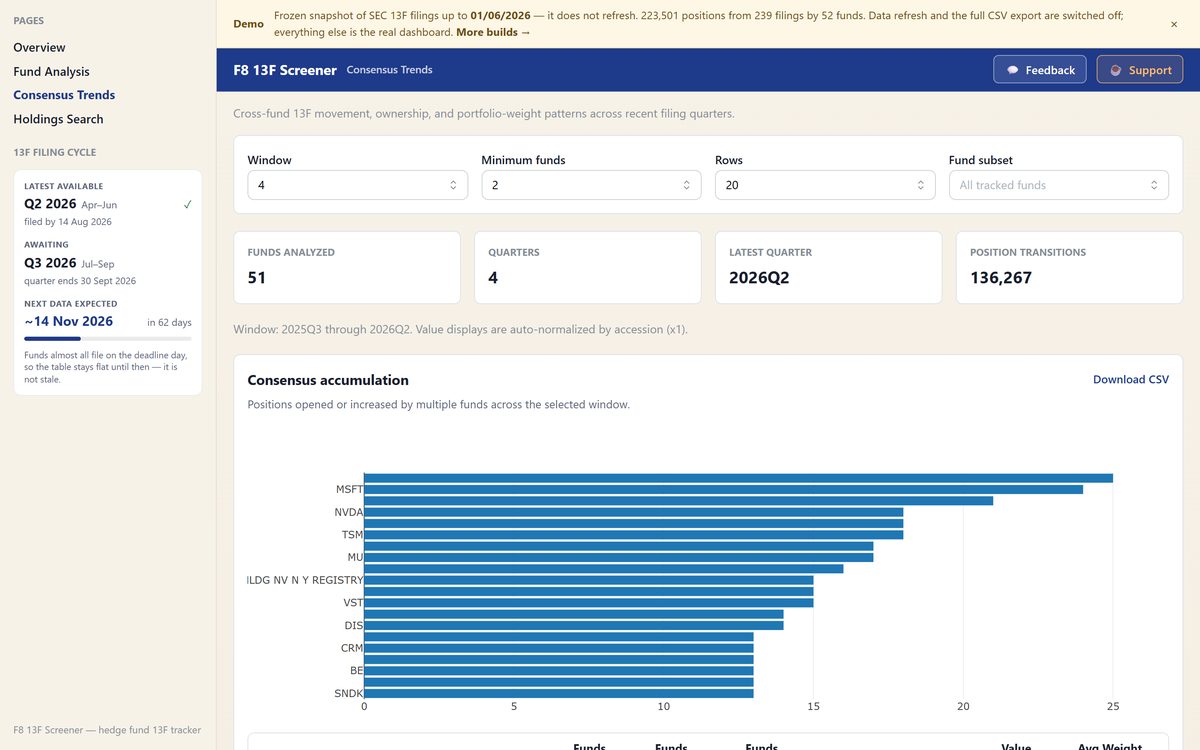Download CSV of consensus accumulation
This screenshot has height=750, width=1200.
(x=1131, y=380)
